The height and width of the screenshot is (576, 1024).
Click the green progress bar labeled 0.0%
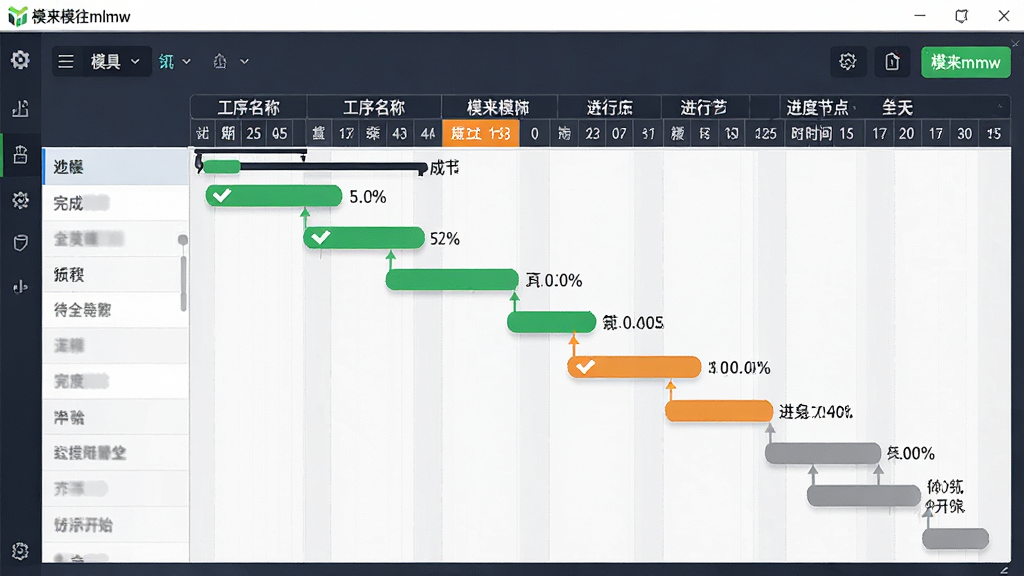click(452, 280)
